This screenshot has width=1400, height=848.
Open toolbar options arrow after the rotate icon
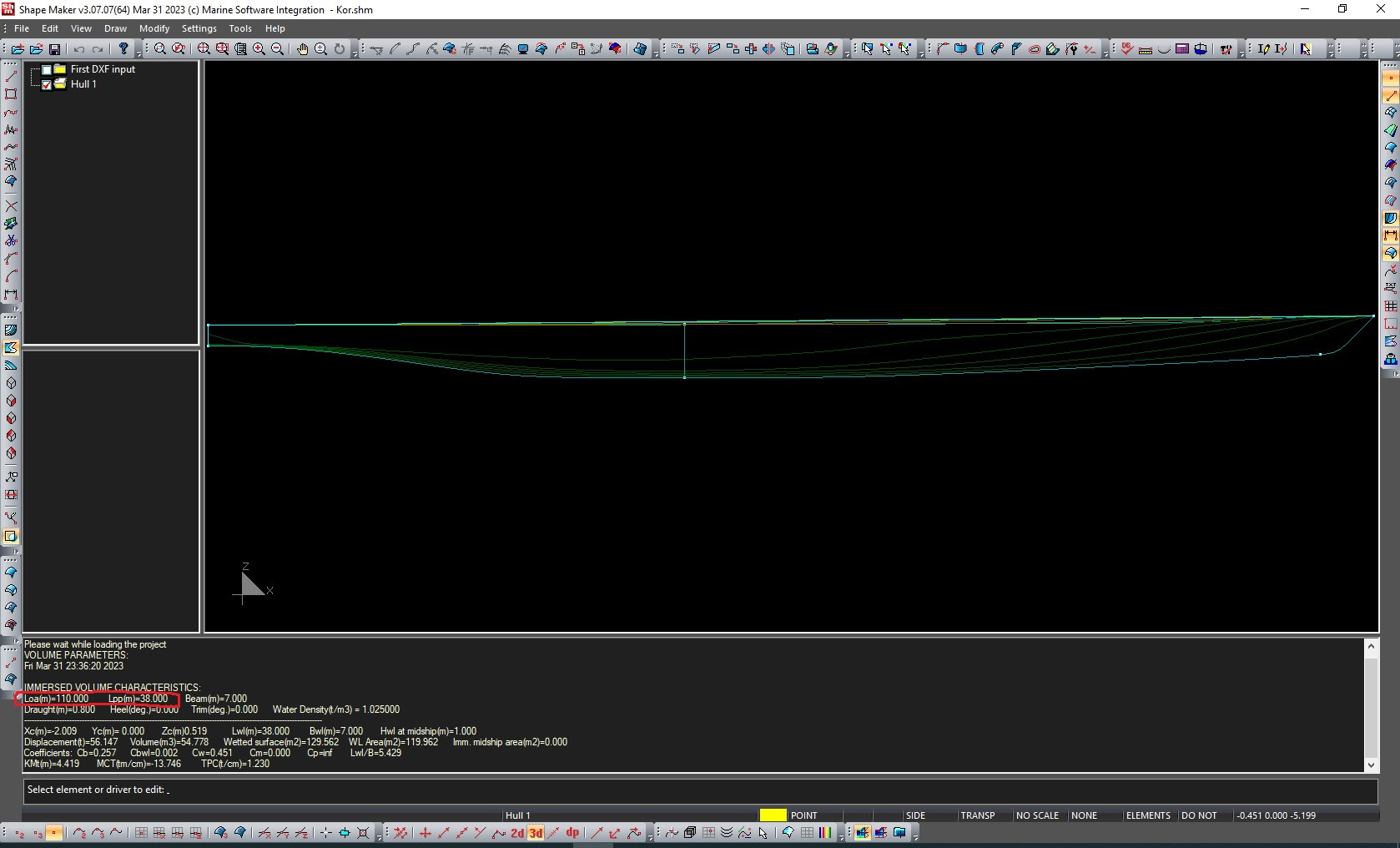pos(355,52)
